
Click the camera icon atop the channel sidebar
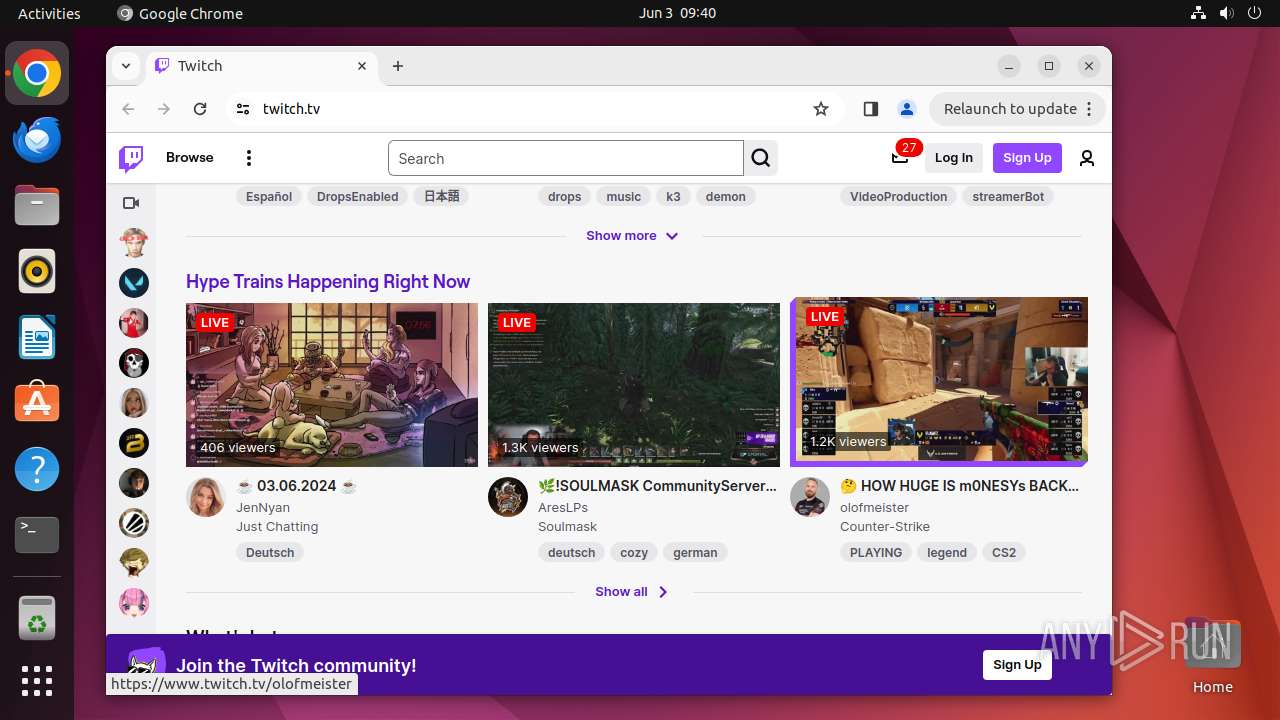(x=131, y=203)
